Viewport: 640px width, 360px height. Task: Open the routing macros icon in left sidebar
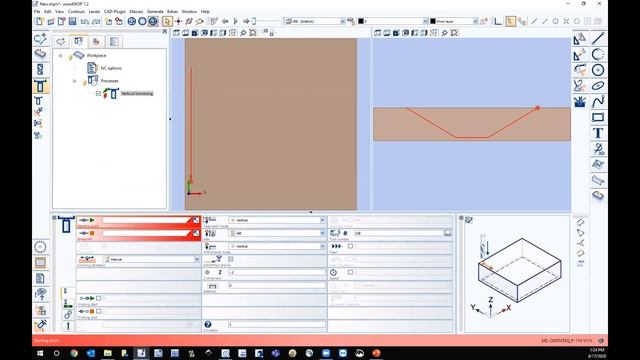40,86
